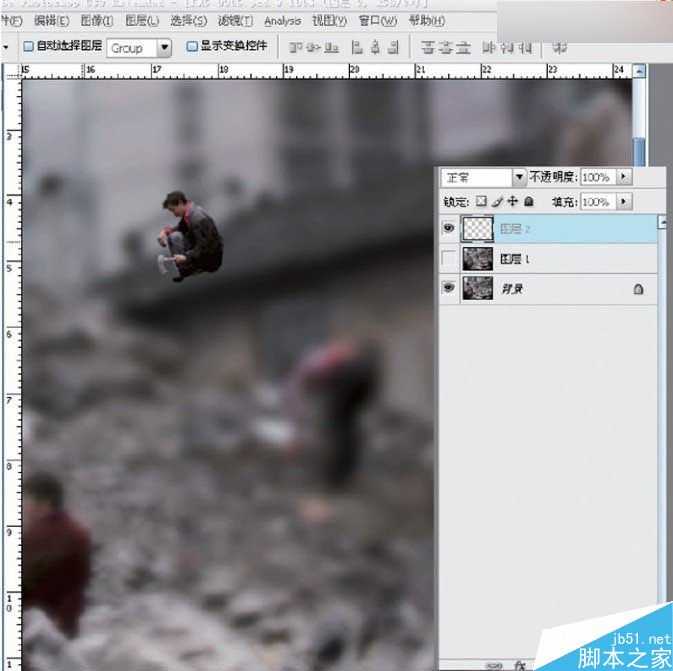Open the 正常 blend mode dropdown
Viewport: 673px width, 671px height.
point(518,177)
